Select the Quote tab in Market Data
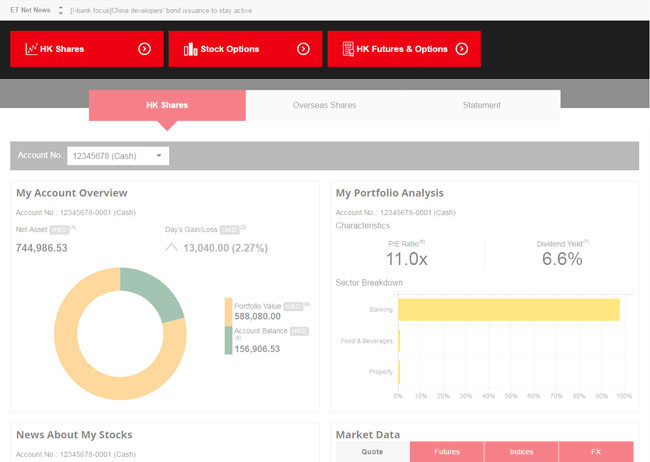 pyautogui.click(x=372, y=452)
